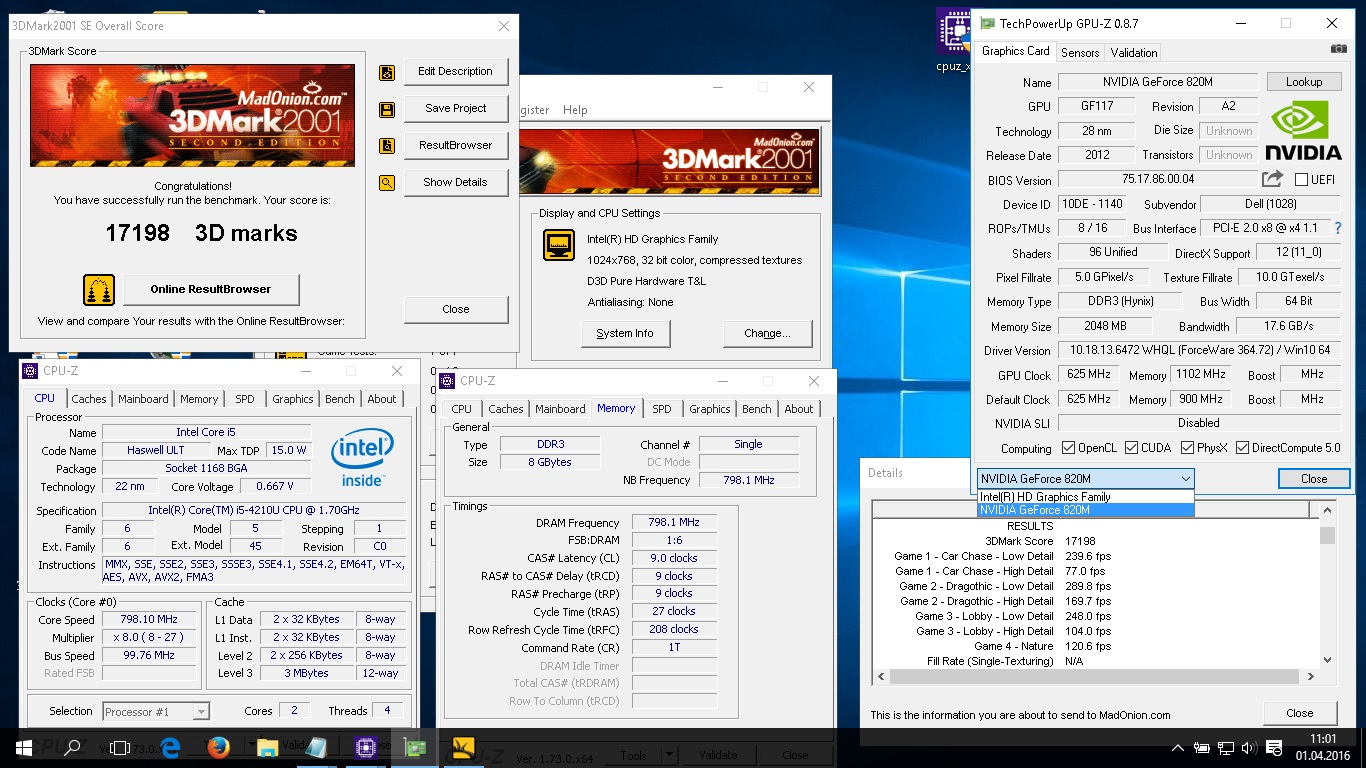Click the Show Details button
Image resolution: width=1366 pixels, height=768 pixels.
coord(455,183)
